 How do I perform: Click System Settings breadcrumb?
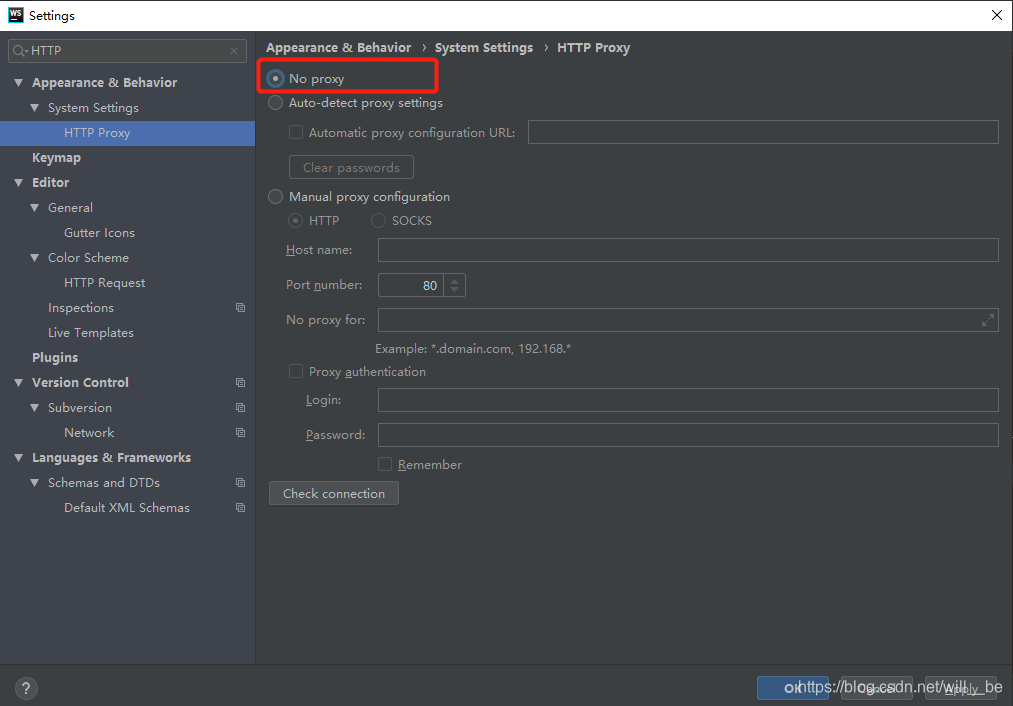click(484, 48)
